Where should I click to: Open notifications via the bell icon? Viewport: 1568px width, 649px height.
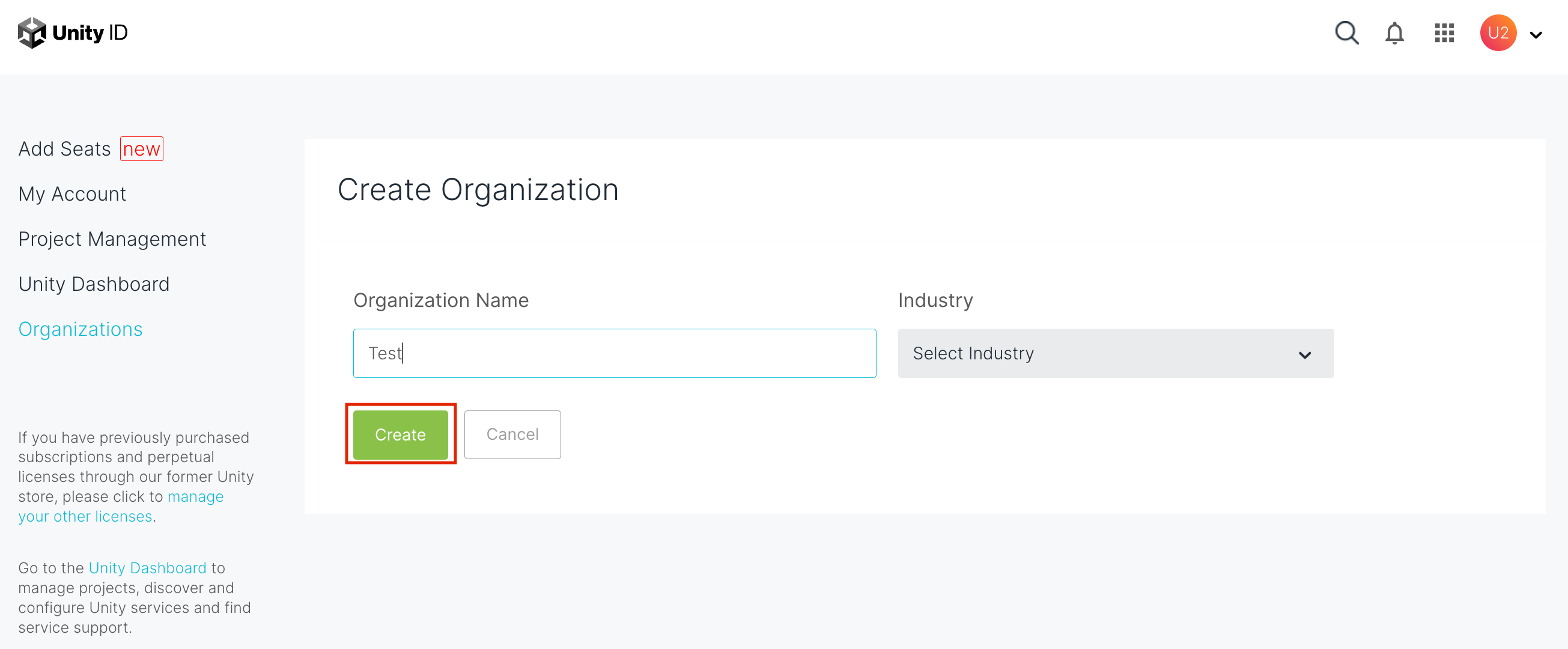pos(1394,34)
